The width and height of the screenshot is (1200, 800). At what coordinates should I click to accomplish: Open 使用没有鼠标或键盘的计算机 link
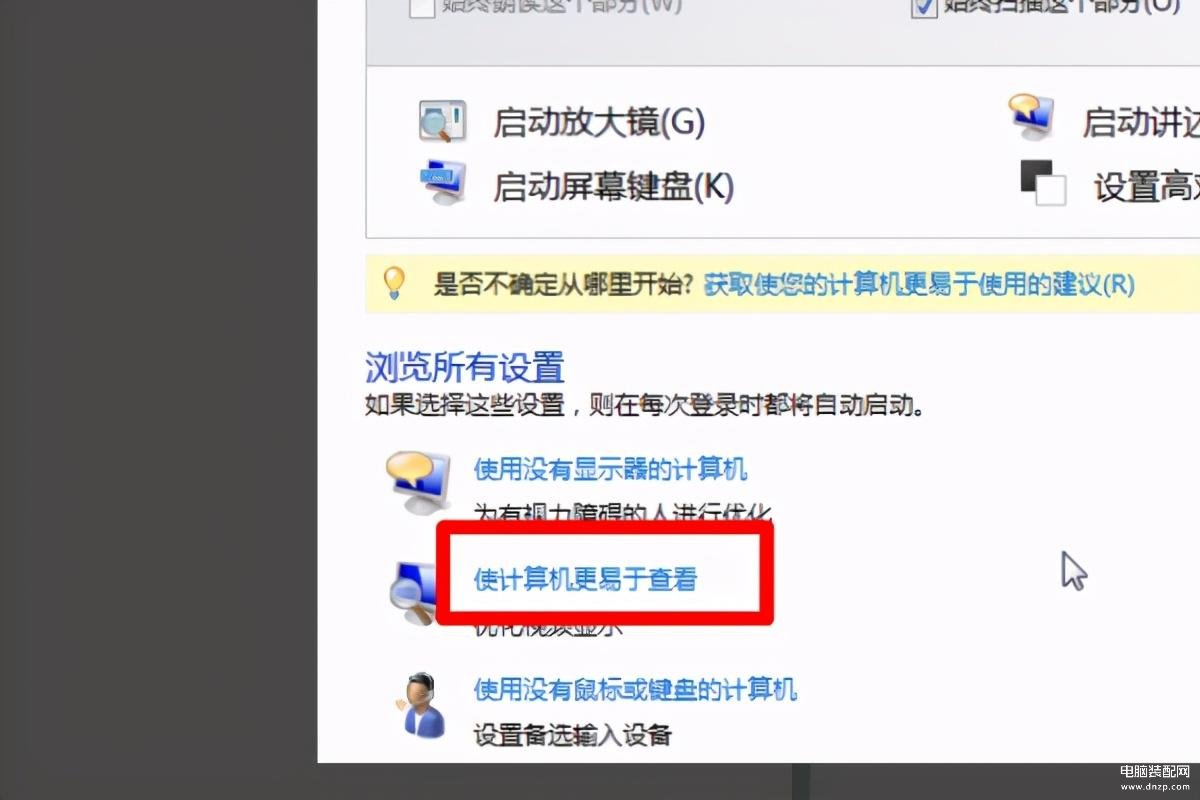(635, 689)
